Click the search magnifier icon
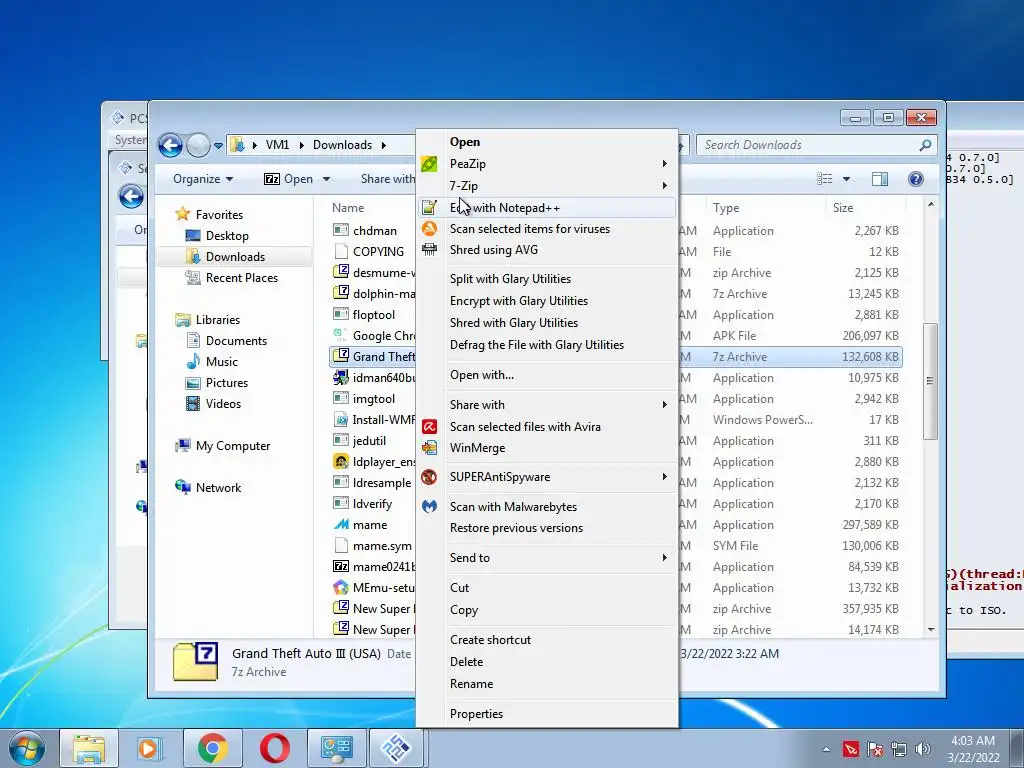The height and width of the screenshot is (768, 1024). point(925,145)
